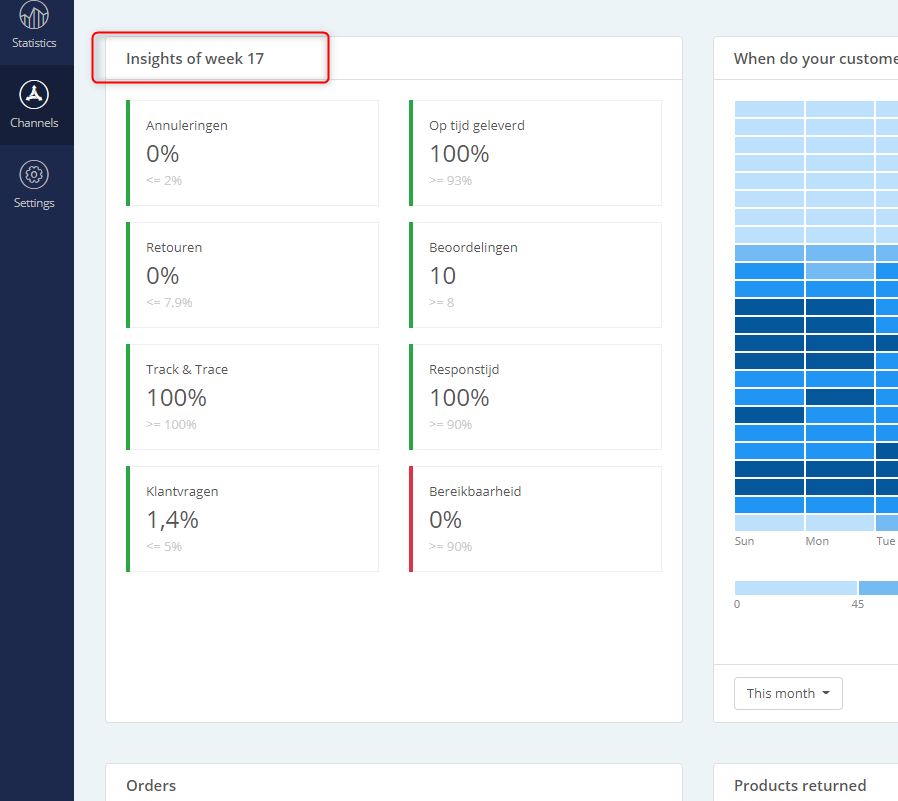Open the Op tijd geleverd card
The height and width of the screenshot is (801, 898).
tap(535, 153)
